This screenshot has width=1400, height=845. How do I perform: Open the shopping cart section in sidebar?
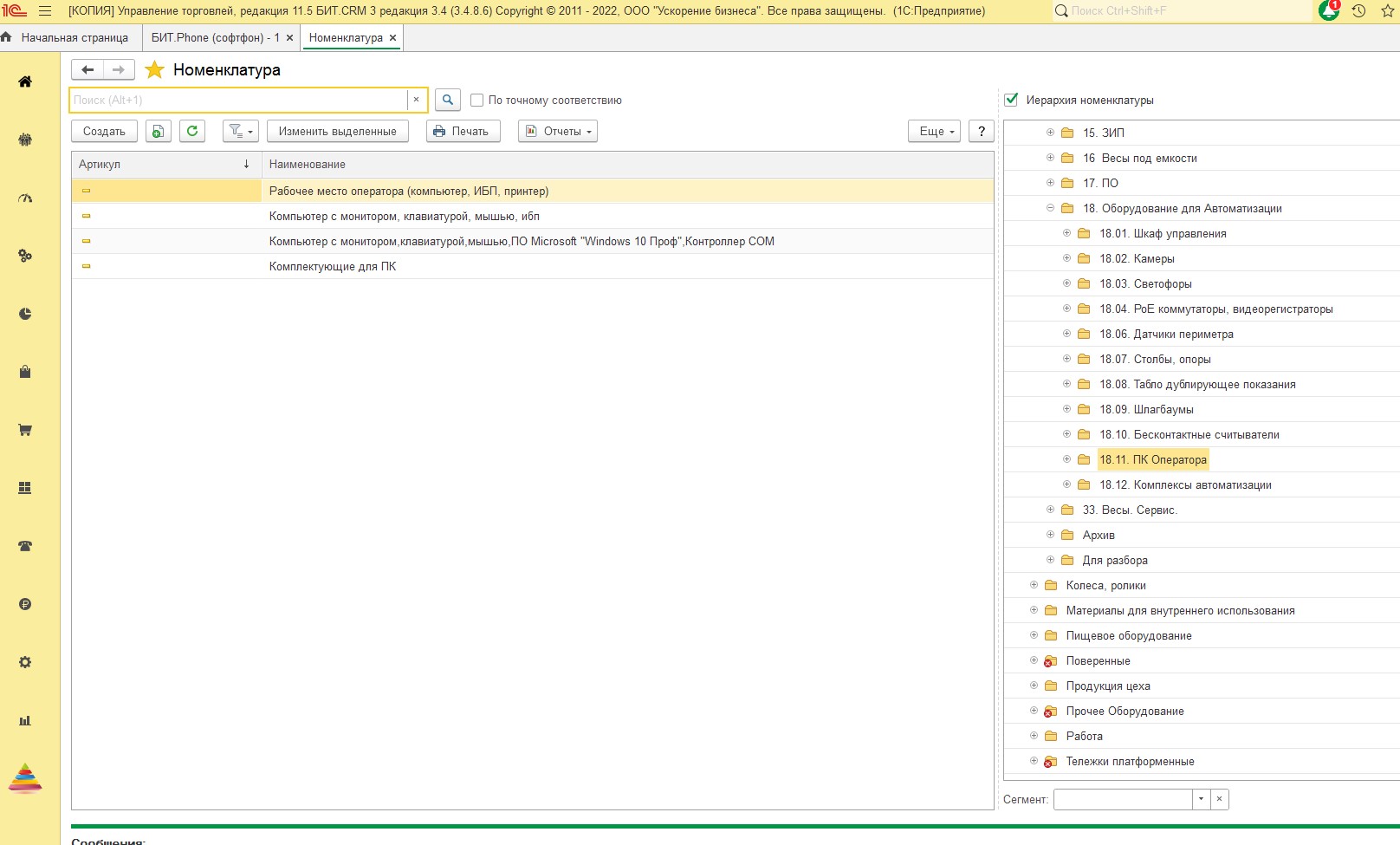(x=25, y=430)
